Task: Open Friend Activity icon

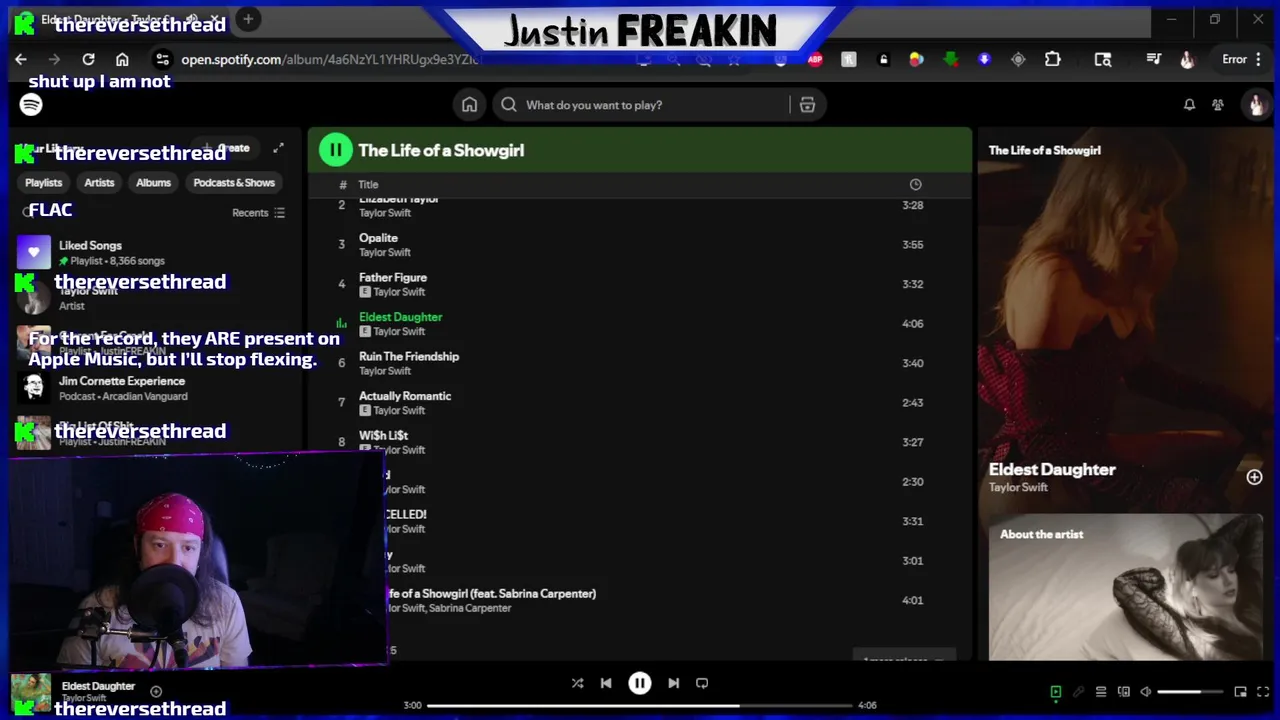Action: (1218, 105)
